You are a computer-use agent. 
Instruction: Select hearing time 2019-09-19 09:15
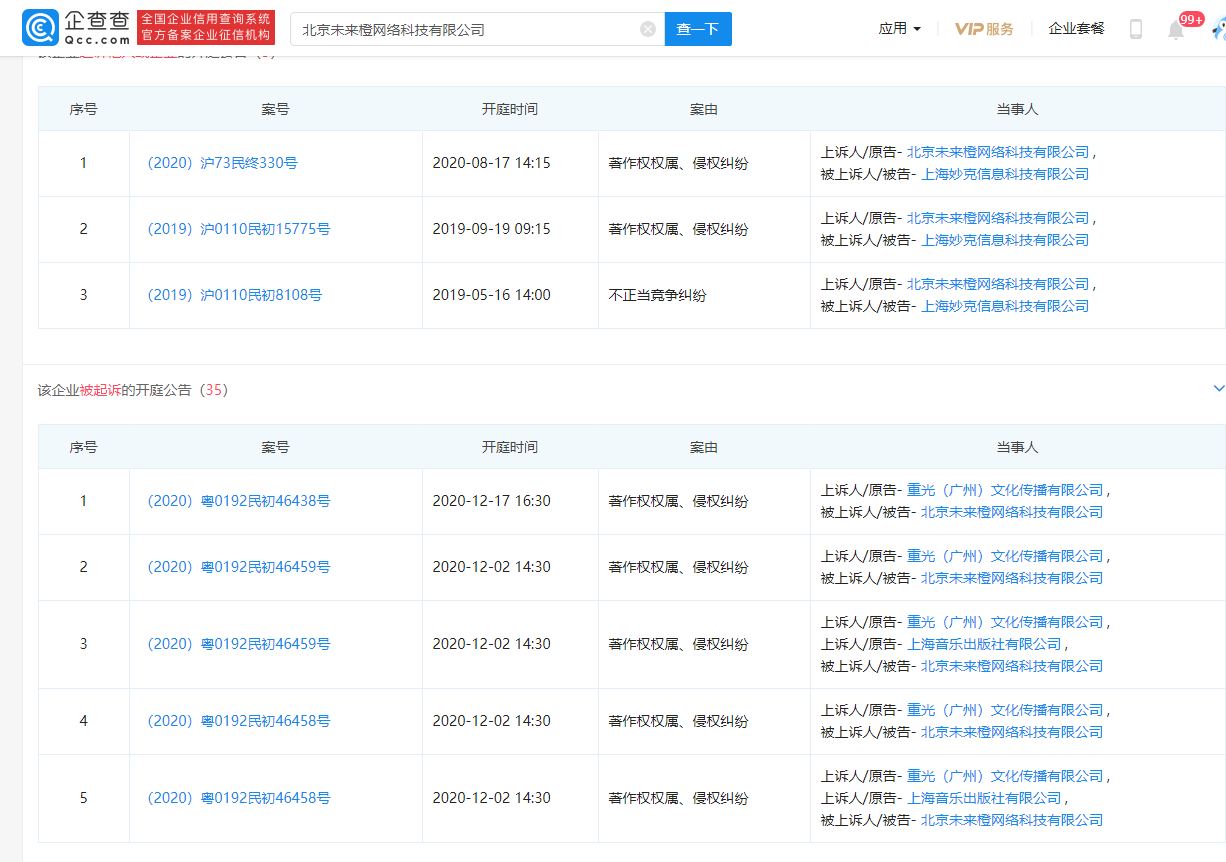[x=491, y=229]
